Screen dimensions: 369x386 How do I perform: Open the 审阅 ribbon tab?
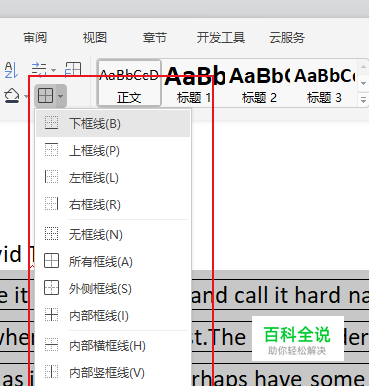[x=35, y=37]
